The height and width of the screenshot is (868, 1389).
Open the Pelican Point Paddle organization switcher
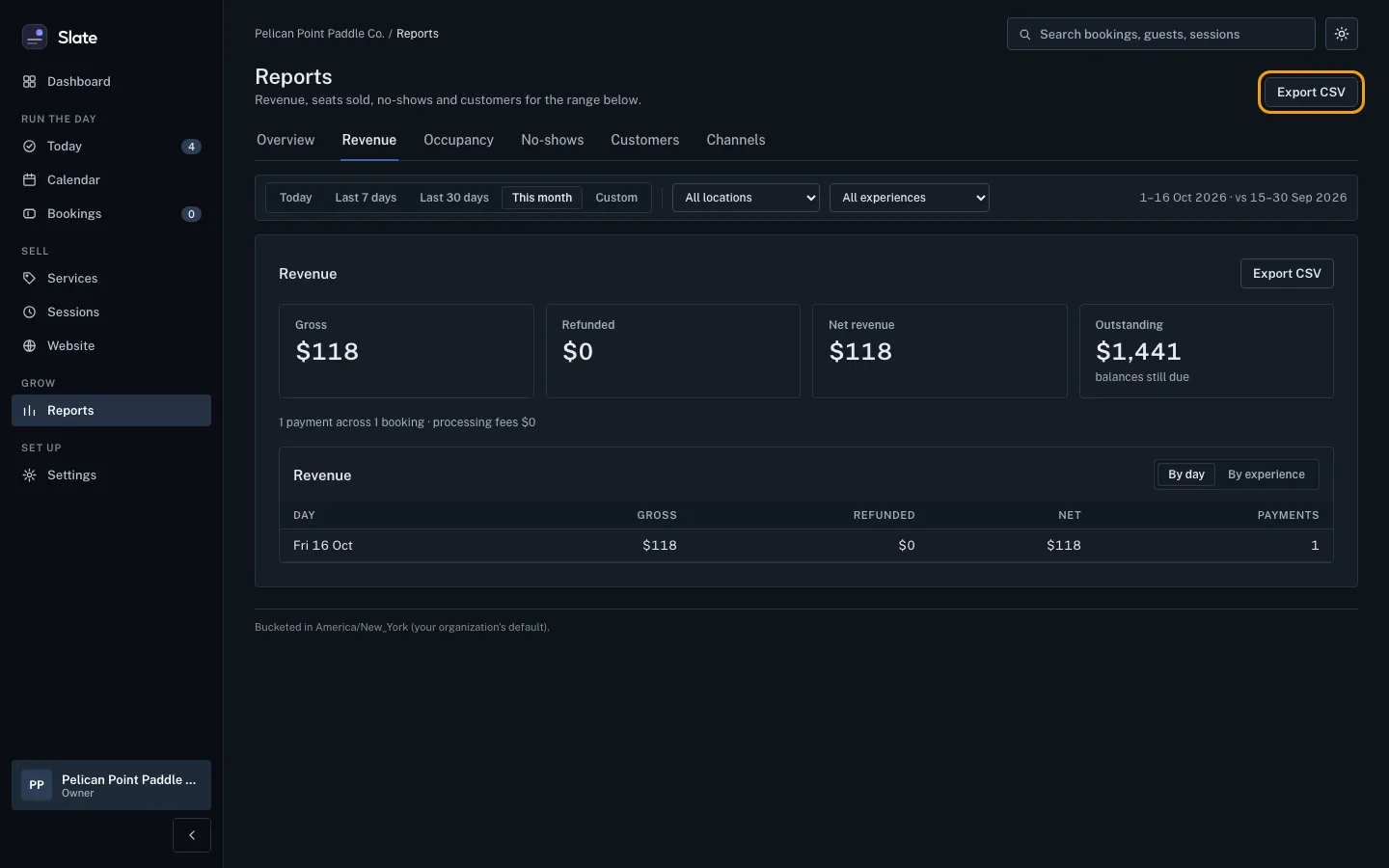(x=111, y=785)
